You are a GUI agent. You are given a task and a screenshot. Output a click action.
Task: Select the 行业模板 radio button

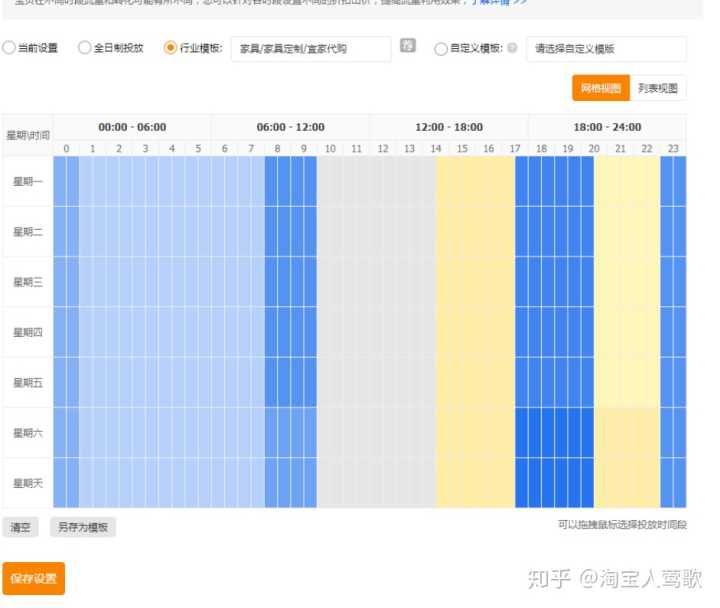[x=170, y=48]
